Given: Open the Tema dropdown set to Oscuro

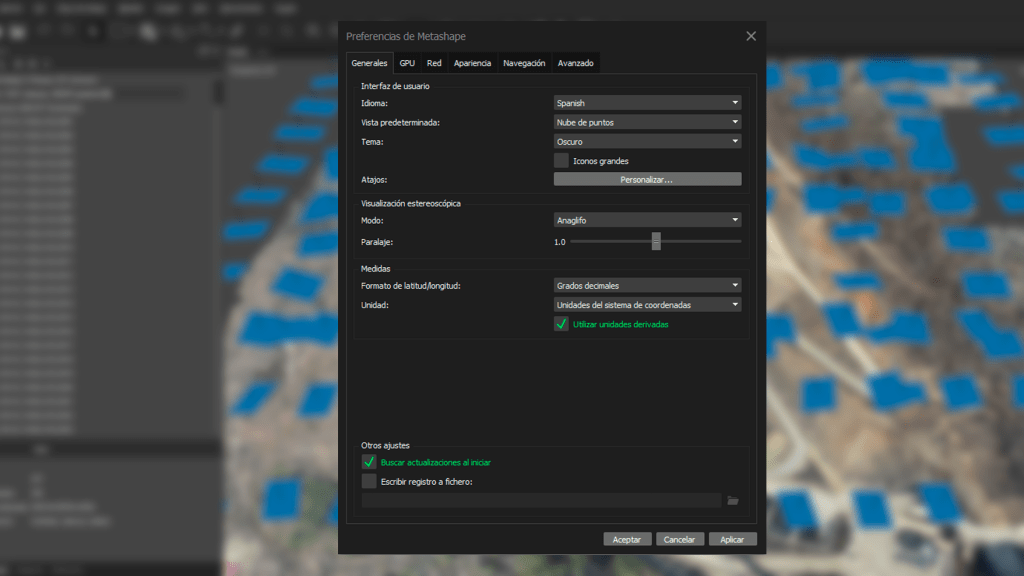Looking at the screenshot, I should tap(647, 142).
